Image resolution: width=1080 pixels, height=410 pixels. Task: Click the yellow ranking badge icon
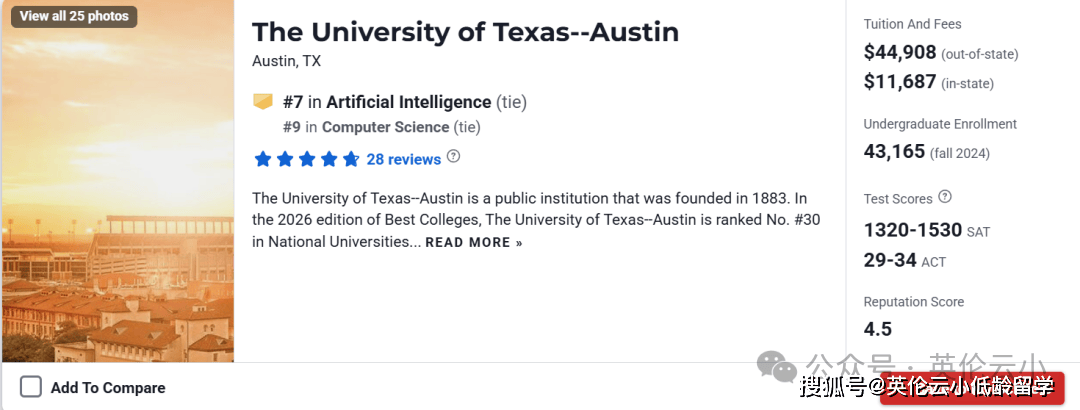point(263,101)
